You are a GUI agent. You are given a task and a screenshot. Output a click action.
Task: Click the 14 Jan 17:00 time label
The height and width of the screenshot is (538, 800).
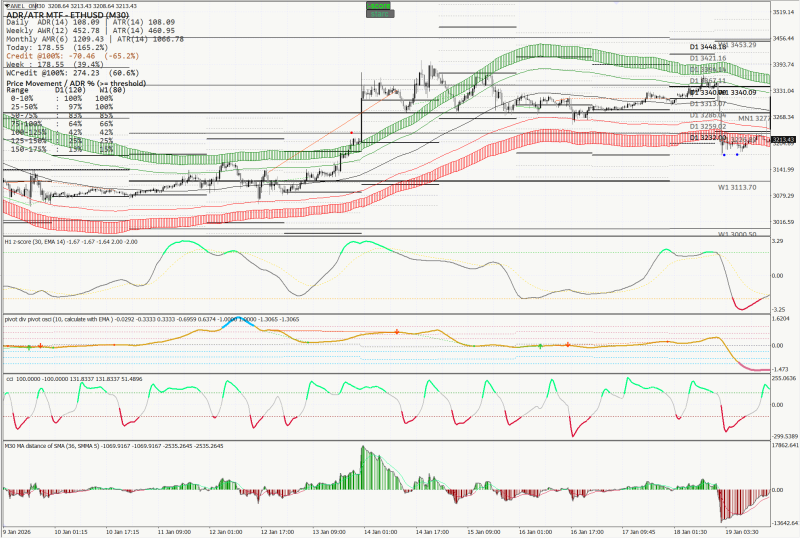(x=432, y=532)
